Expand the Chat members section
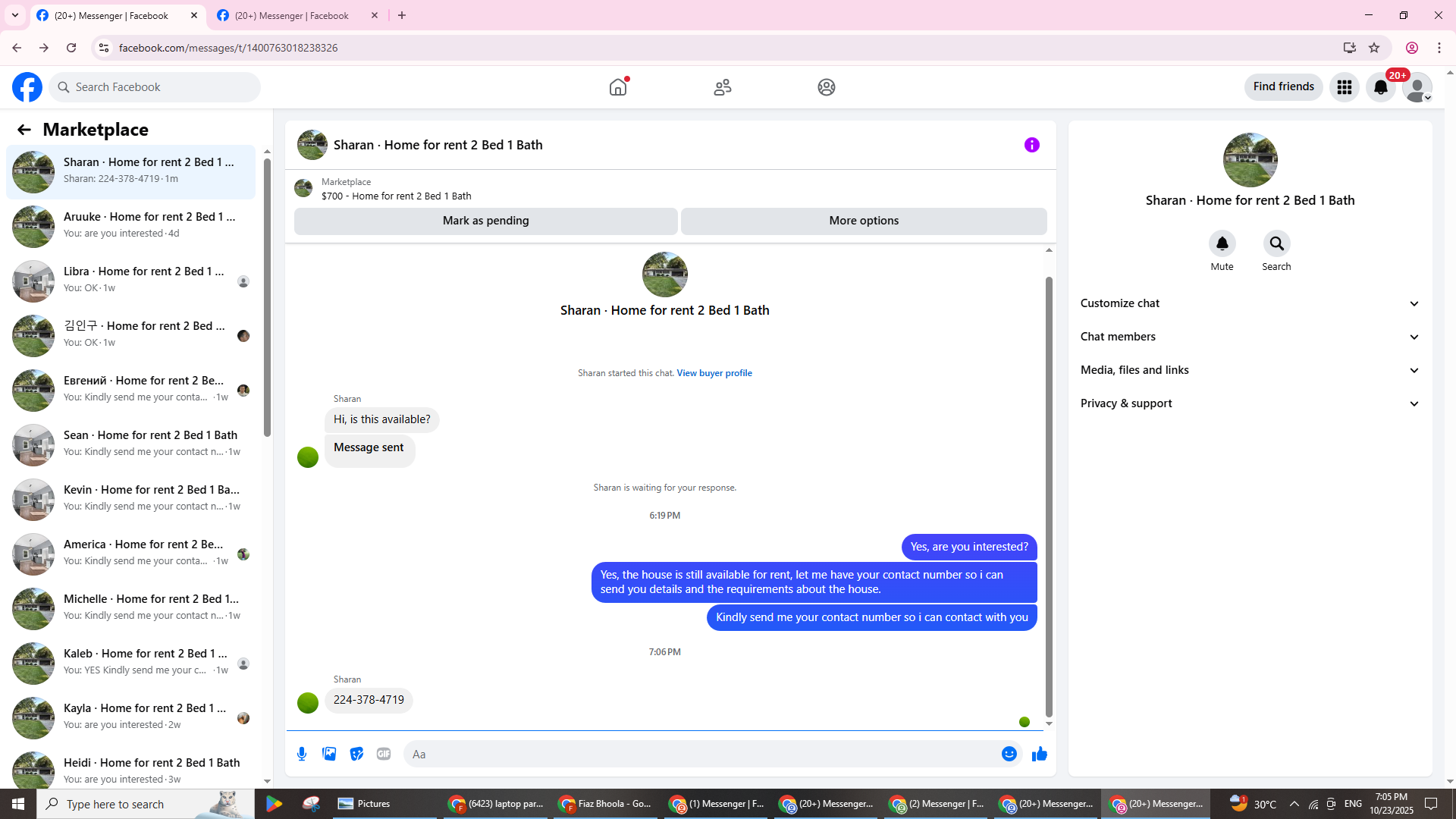The image size is (1456, 819). pos(1249,337)
